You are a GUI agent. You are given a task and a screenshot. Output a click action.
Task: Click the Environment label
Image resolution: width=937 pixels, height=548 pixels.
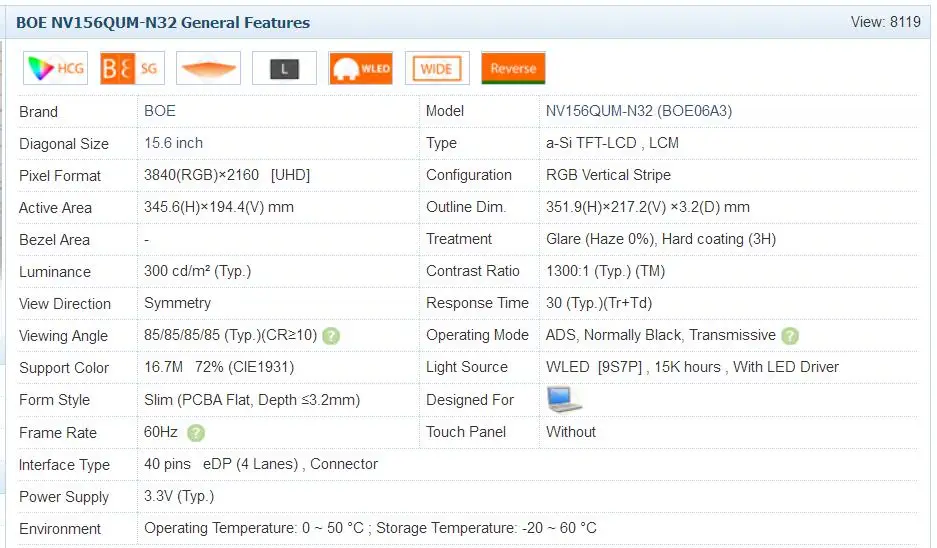click(60, 529)
